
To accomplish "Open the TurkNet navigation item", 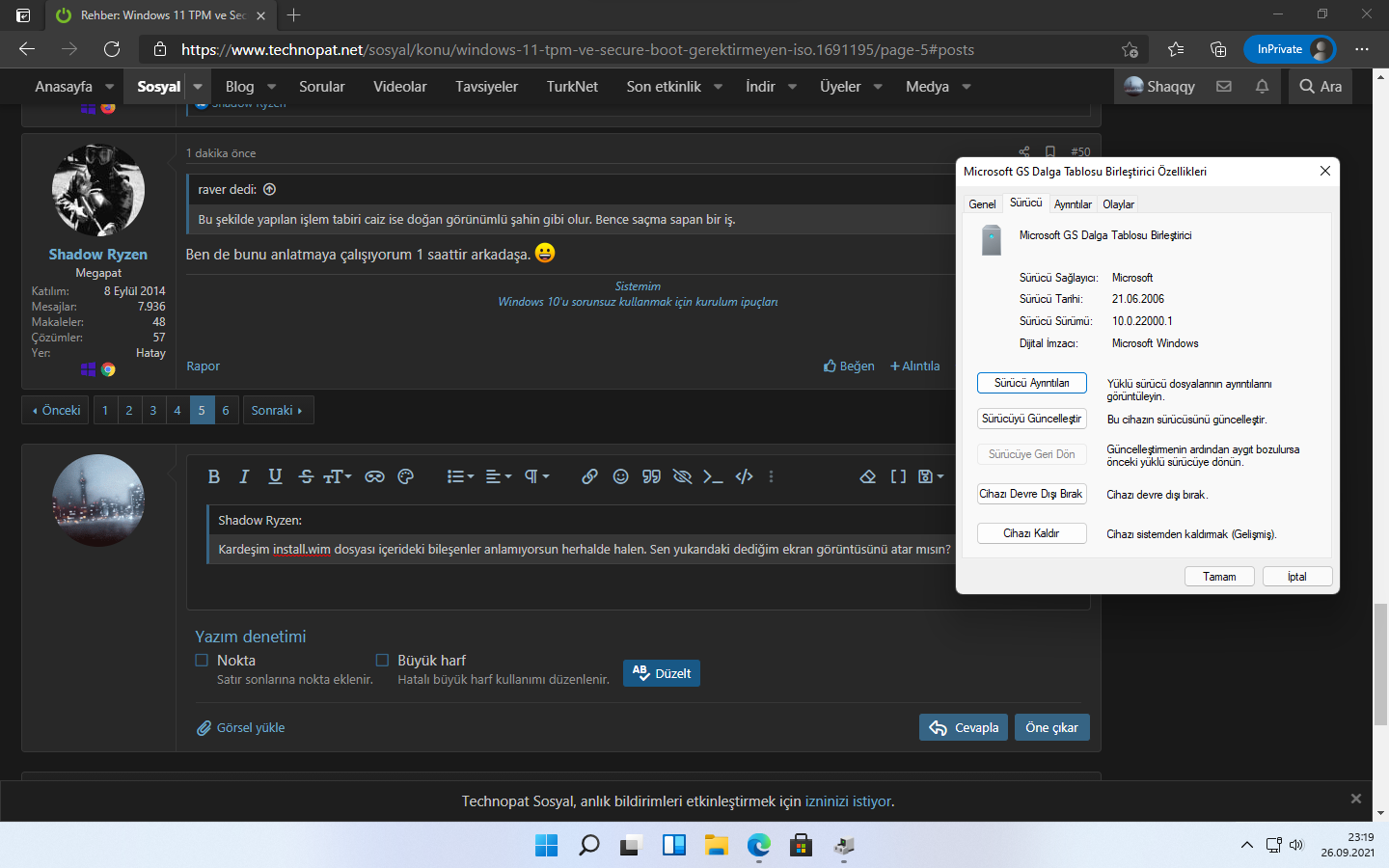I will [572, 87].
